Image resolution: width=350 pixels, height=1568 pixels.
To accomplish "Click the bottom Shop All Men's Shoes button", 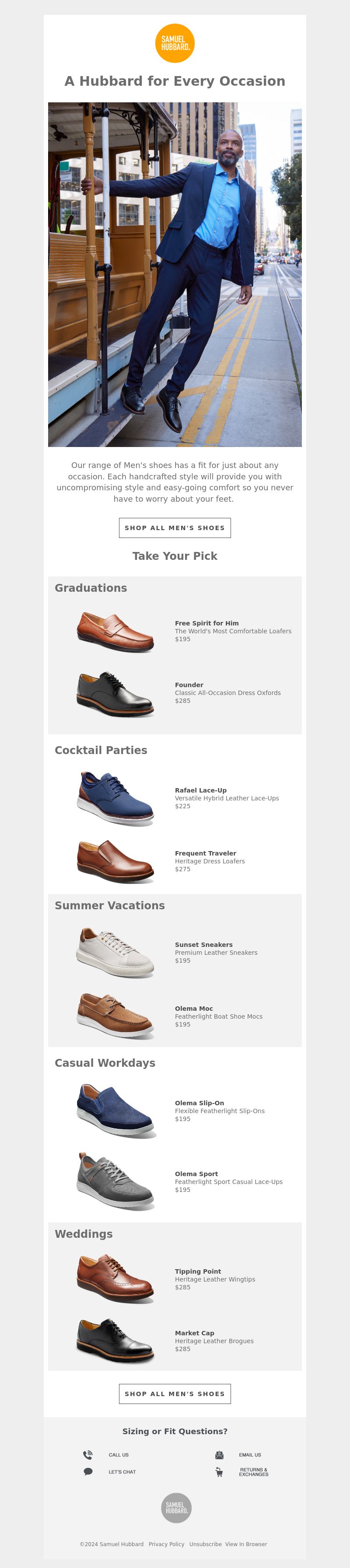I will [175, 1394].
